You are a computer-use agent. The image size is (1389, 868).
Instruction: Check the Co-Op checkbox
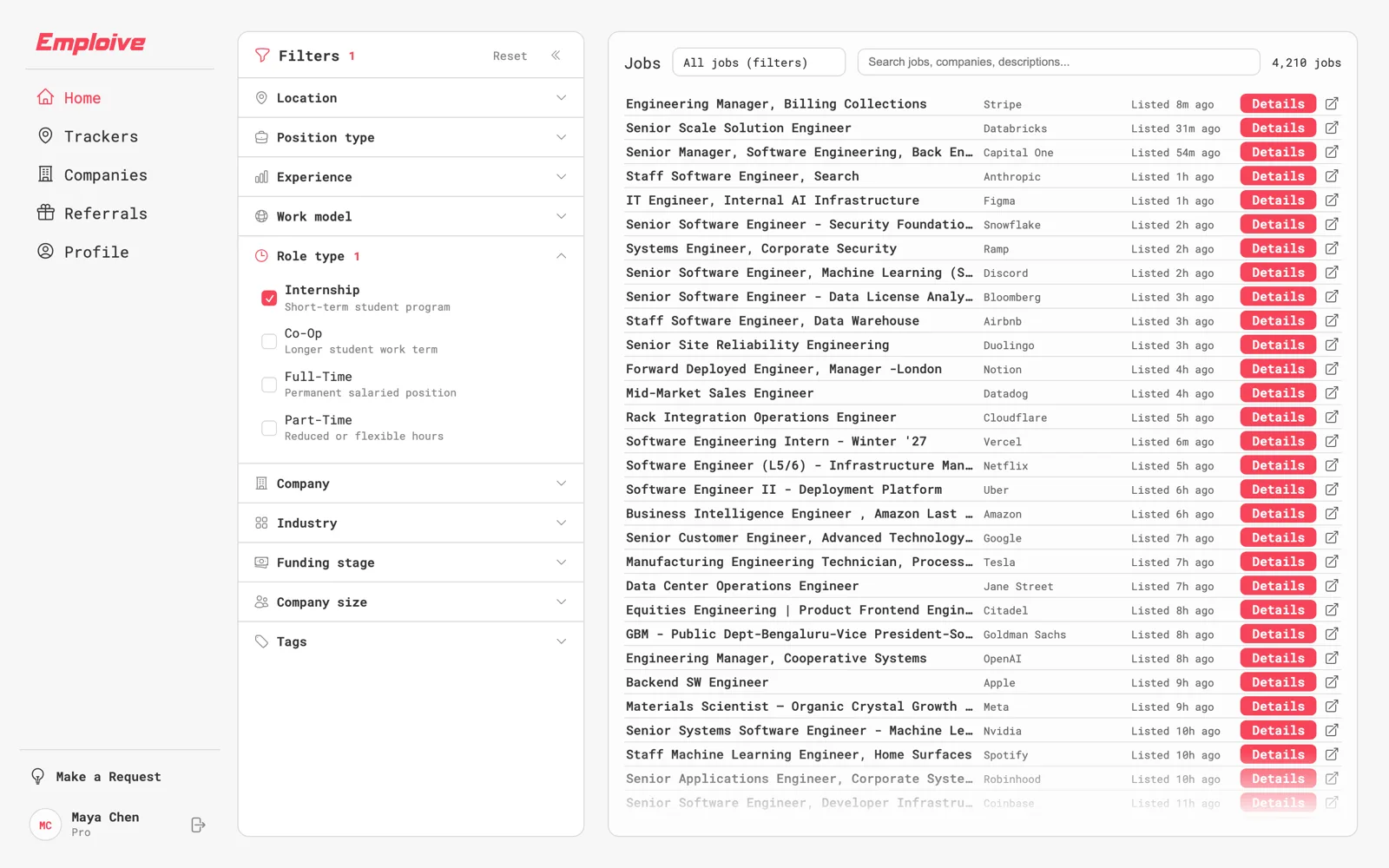pos(269,341)
